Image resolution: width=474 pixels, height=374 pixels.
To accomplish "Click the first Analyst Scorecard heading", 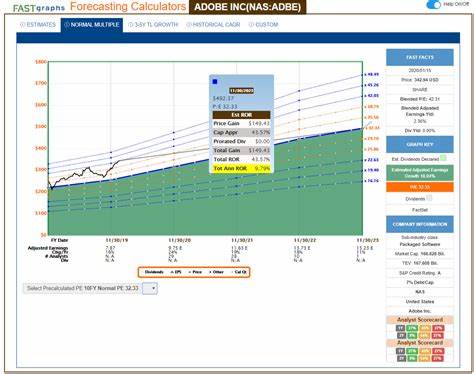I will [420, 320].
